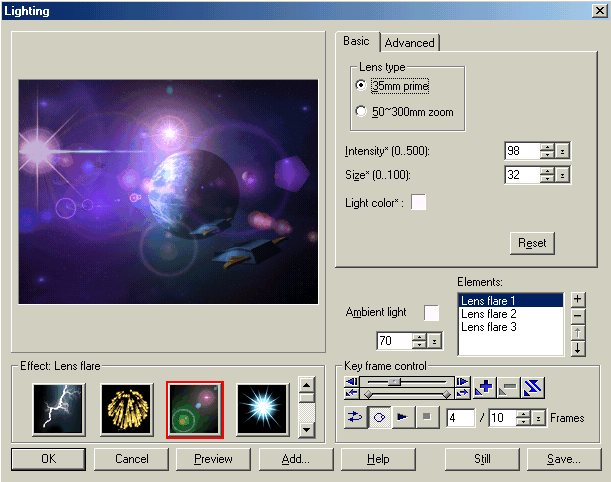Select the 35mm prime lens type
611x482 pixels.
point(393,86)
